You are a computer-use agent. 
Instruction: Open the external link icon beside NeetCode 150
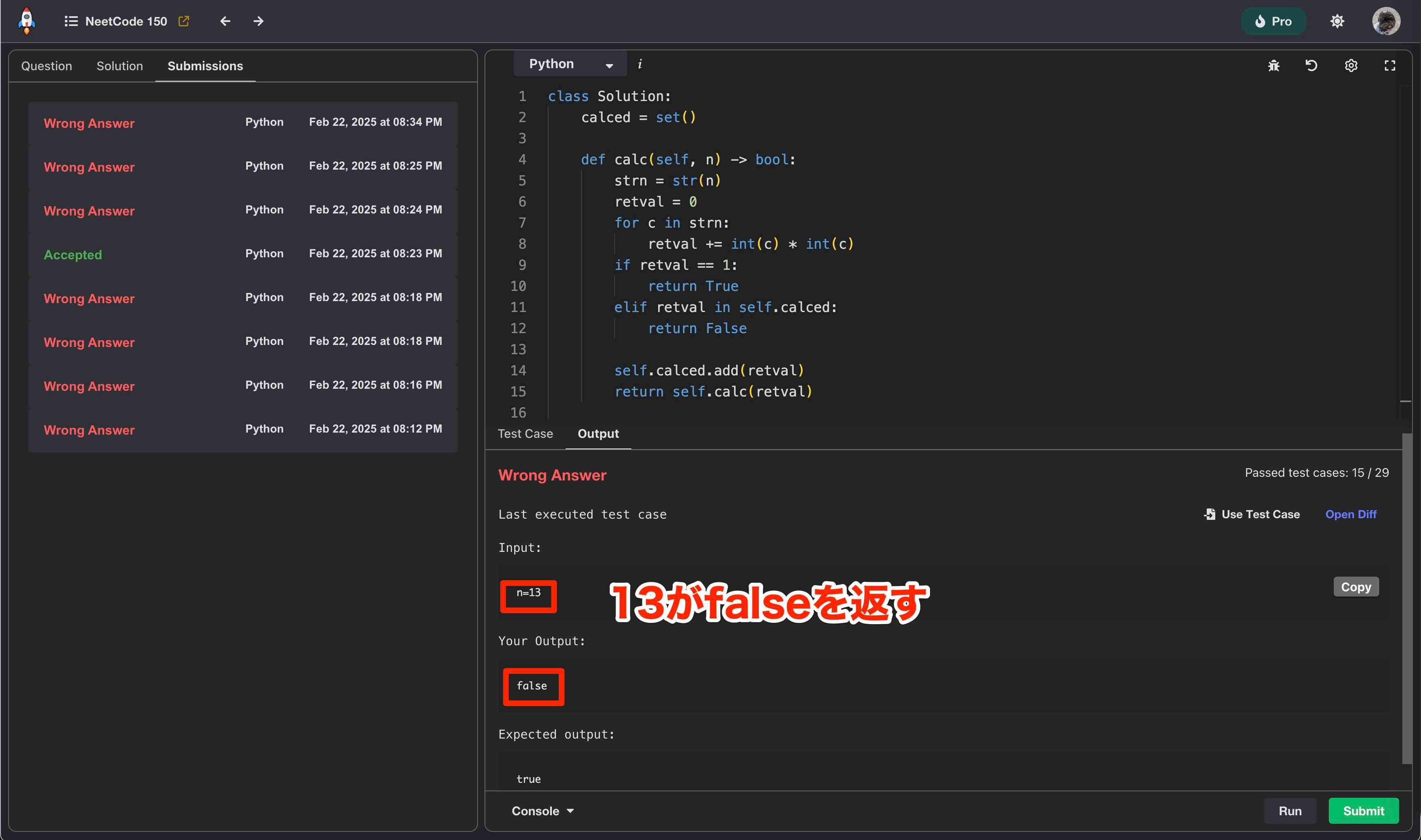(183, 21)
